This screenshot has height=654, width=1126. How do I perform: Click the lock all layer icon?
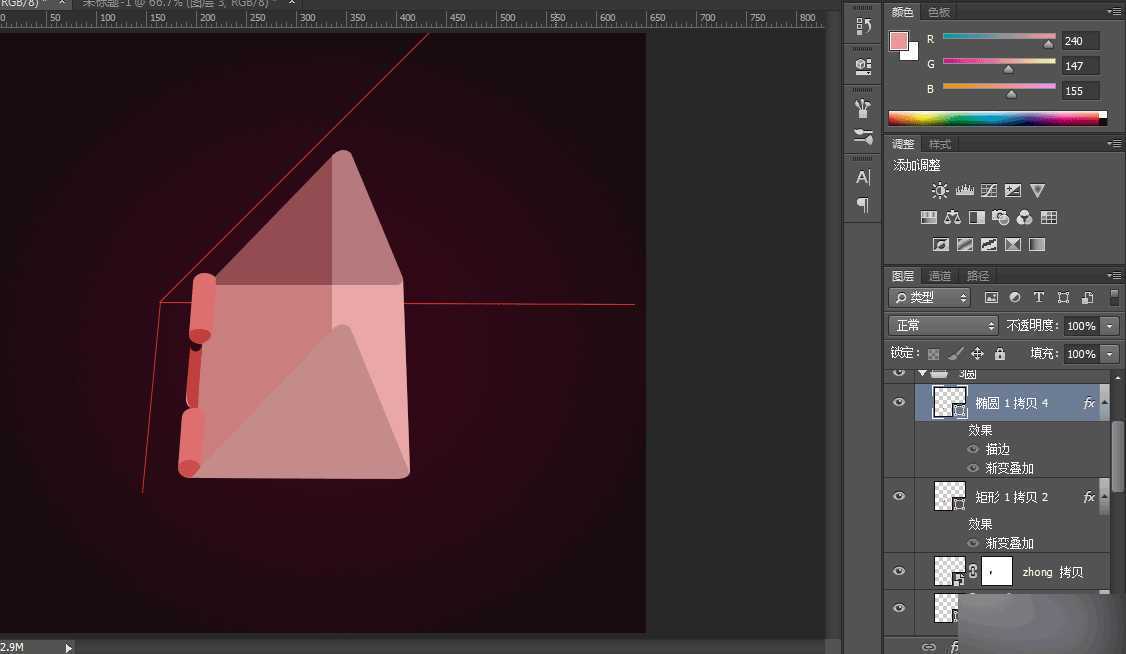tap(999, 354)
